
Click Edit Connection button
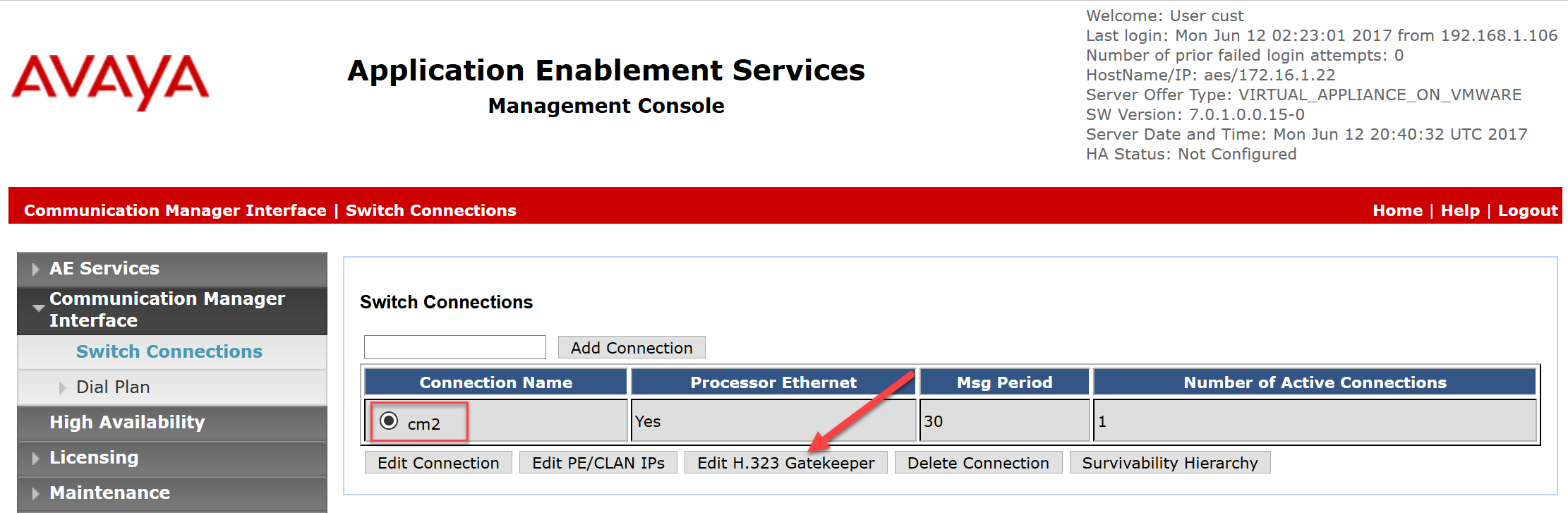click(x=438, y=462)
